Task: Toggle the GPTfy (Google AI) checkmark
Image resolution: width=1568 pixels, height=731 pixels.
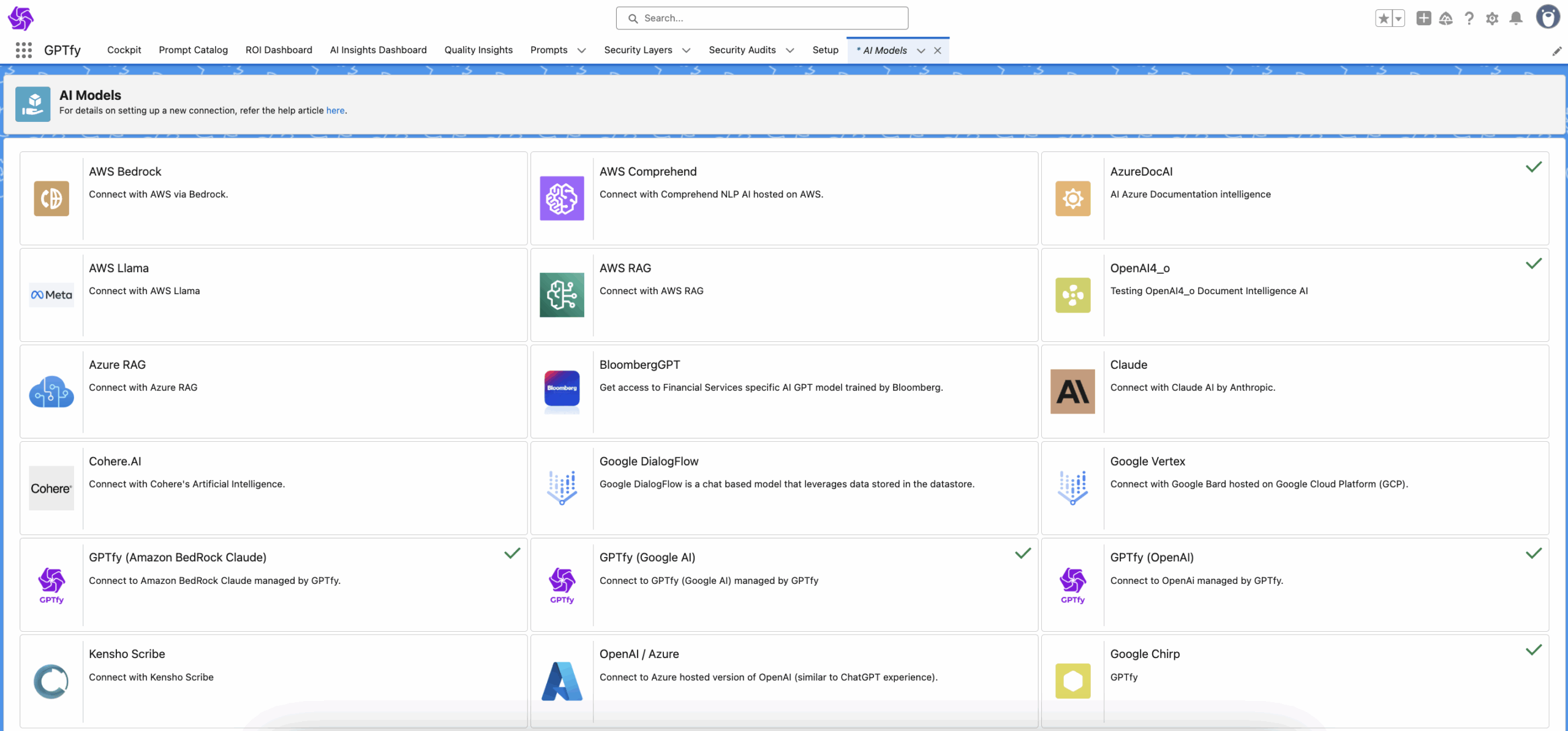Action: 1023,553
